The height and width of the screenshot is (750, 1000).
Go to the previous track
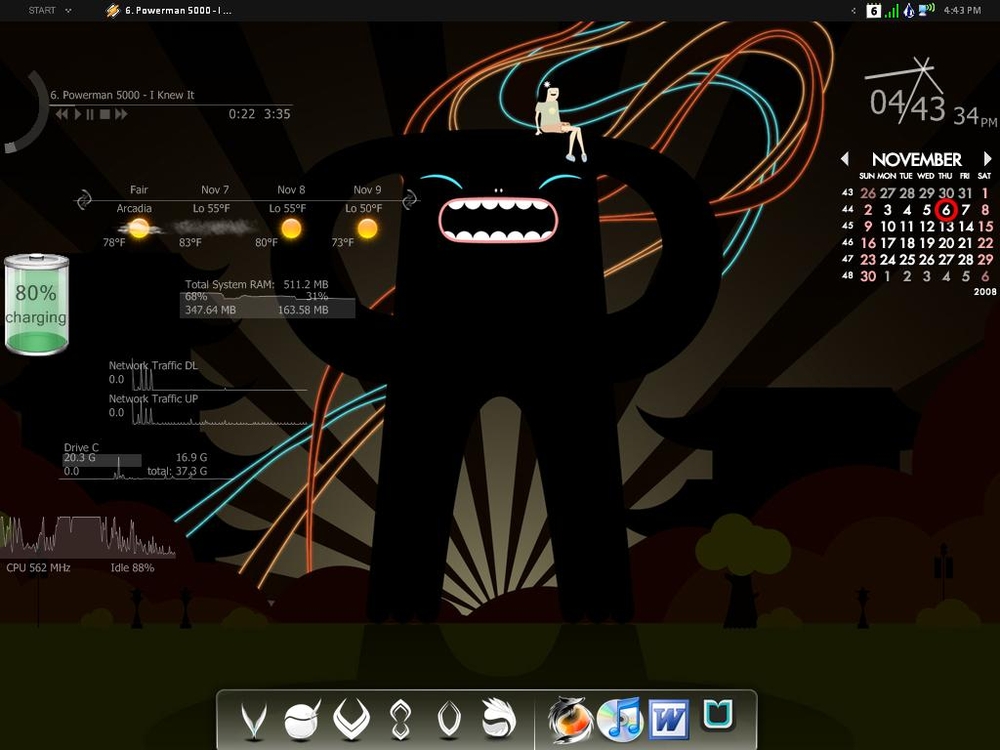62,115
